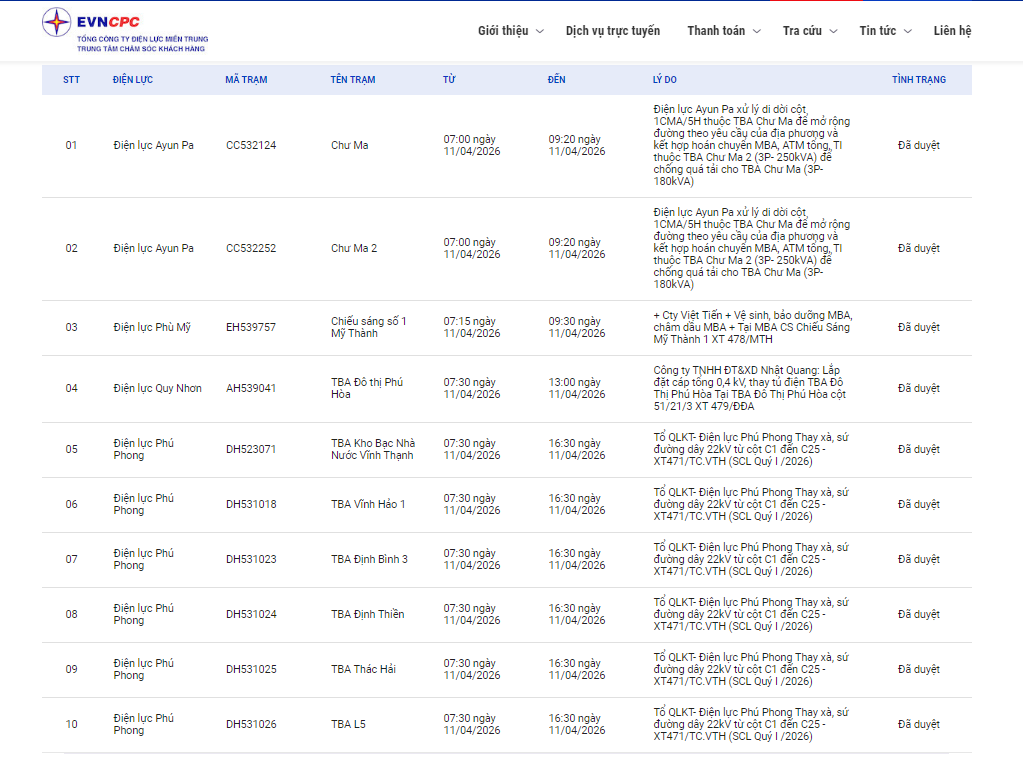The width and height of the screenshot is (1023, 759).
Task: Select TBA Kho Bạc Nhà Nước Vĩnh Thạnh
Action: [373, 449]
